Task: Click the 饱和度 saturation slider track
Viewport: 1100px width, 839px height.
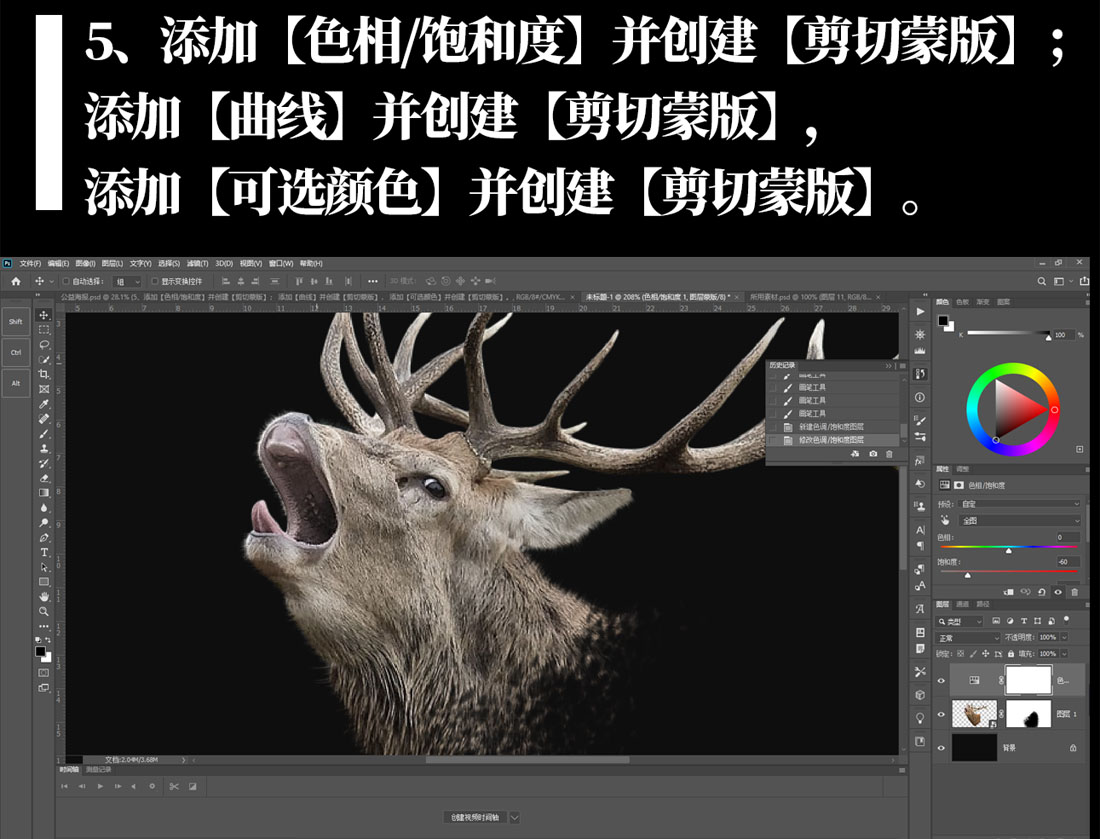Action: coord(1010,572)
